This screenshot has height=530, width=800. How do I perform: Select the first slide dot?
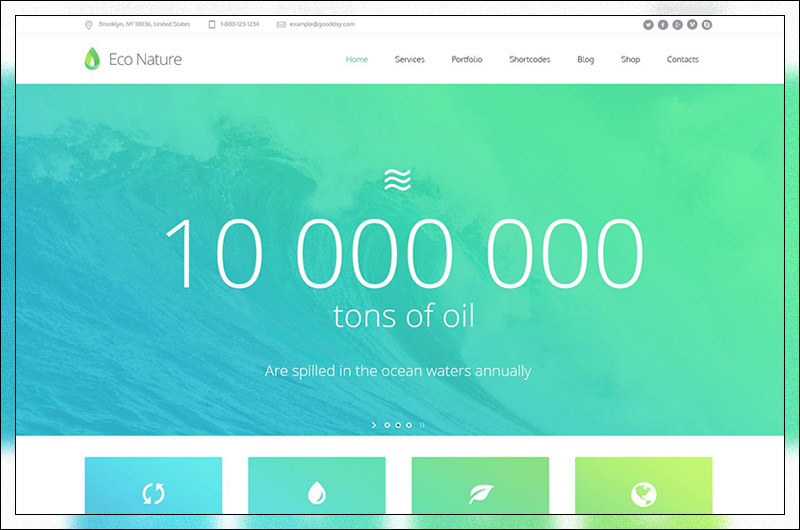[x=387, y=425]
